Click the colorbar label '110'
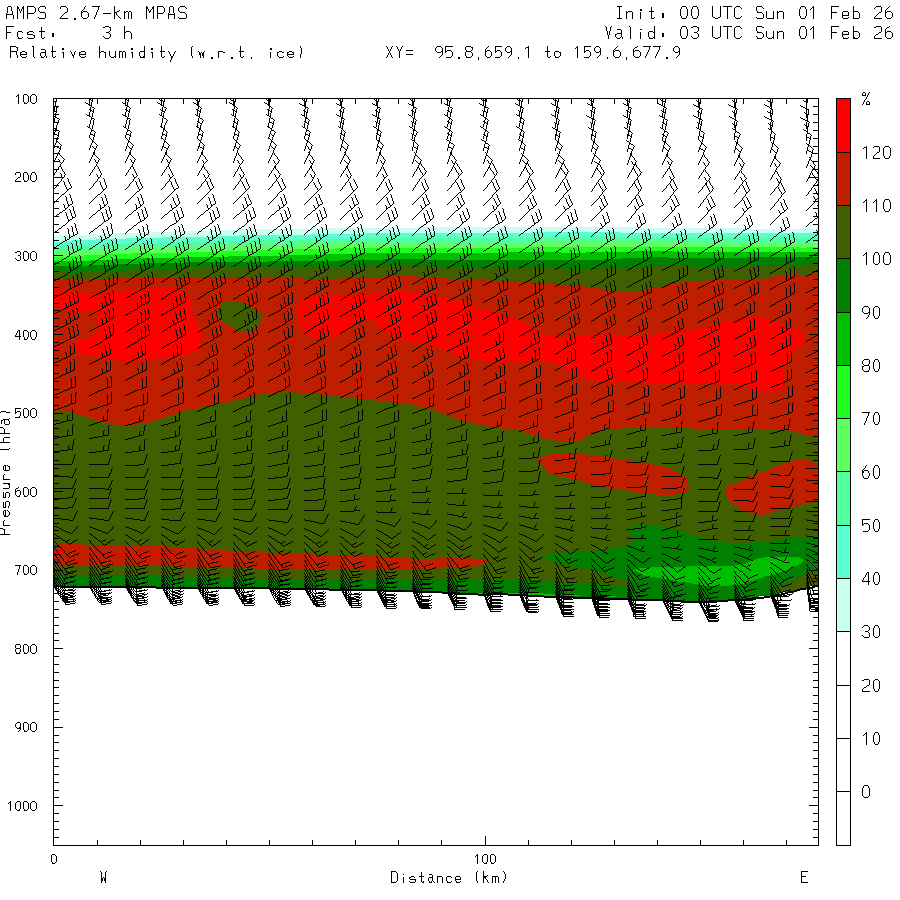 [x=876, y=206]
